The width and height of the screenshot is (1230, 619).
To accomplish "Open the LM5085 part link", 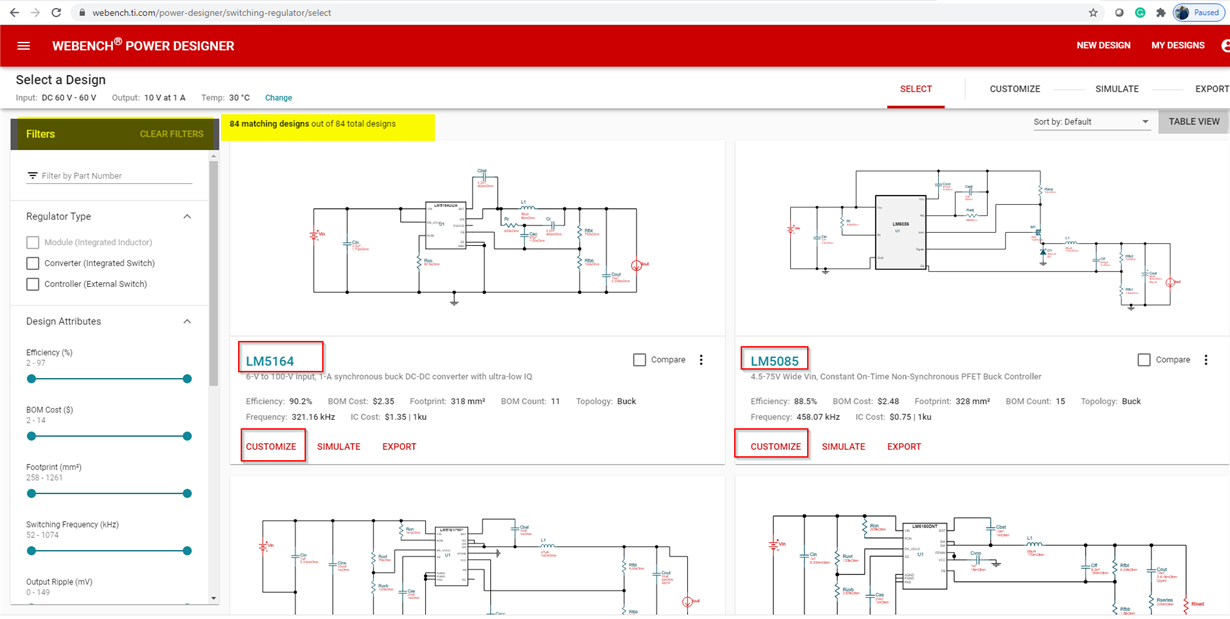I will point(775,361).
